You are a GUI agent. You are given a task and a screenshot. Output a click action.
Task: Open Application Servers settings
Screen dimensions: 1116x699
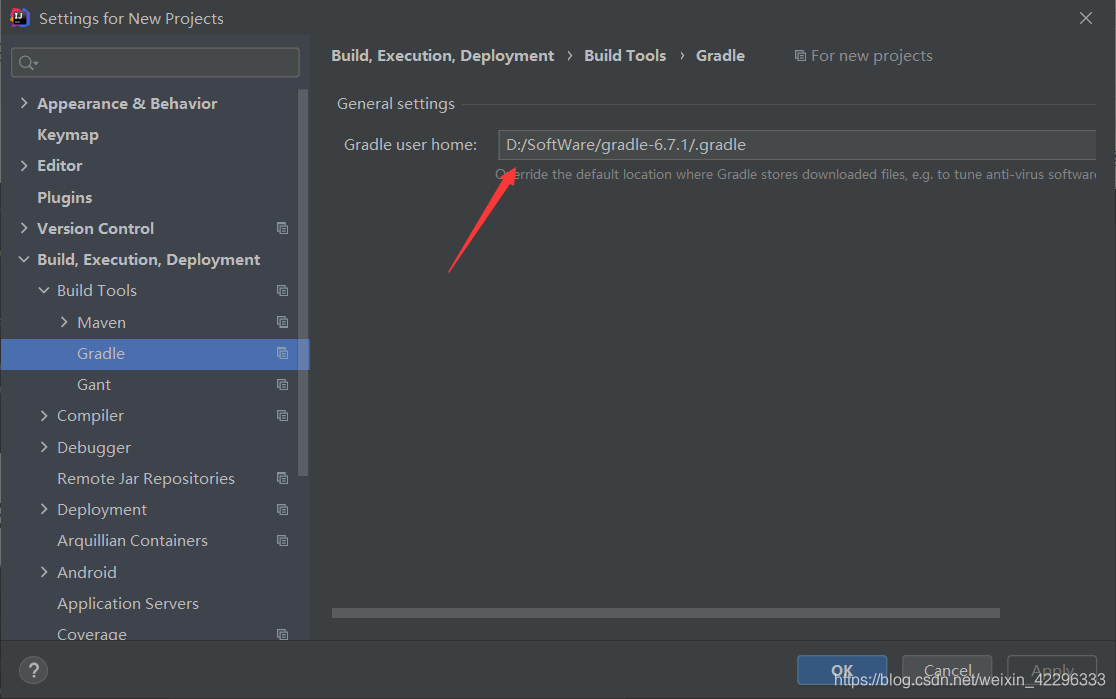tap(128, 604)
